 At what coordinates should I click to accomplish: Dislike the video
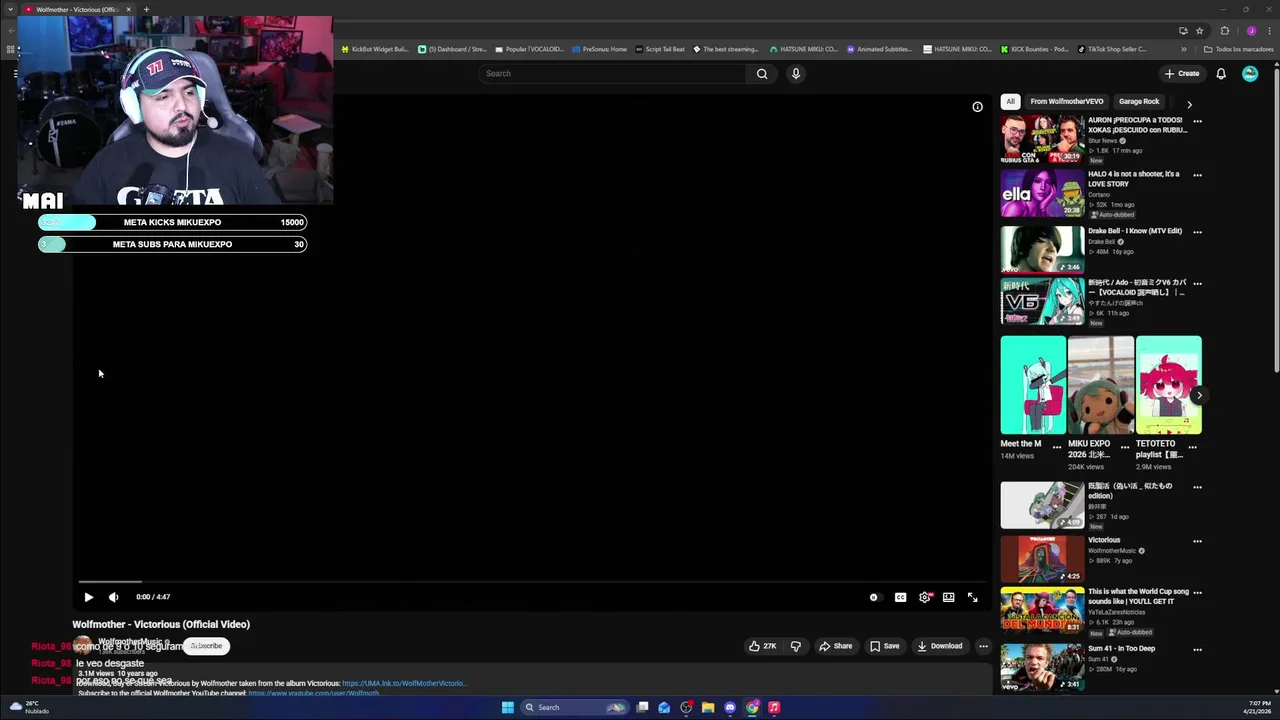[x=796, y=646]
